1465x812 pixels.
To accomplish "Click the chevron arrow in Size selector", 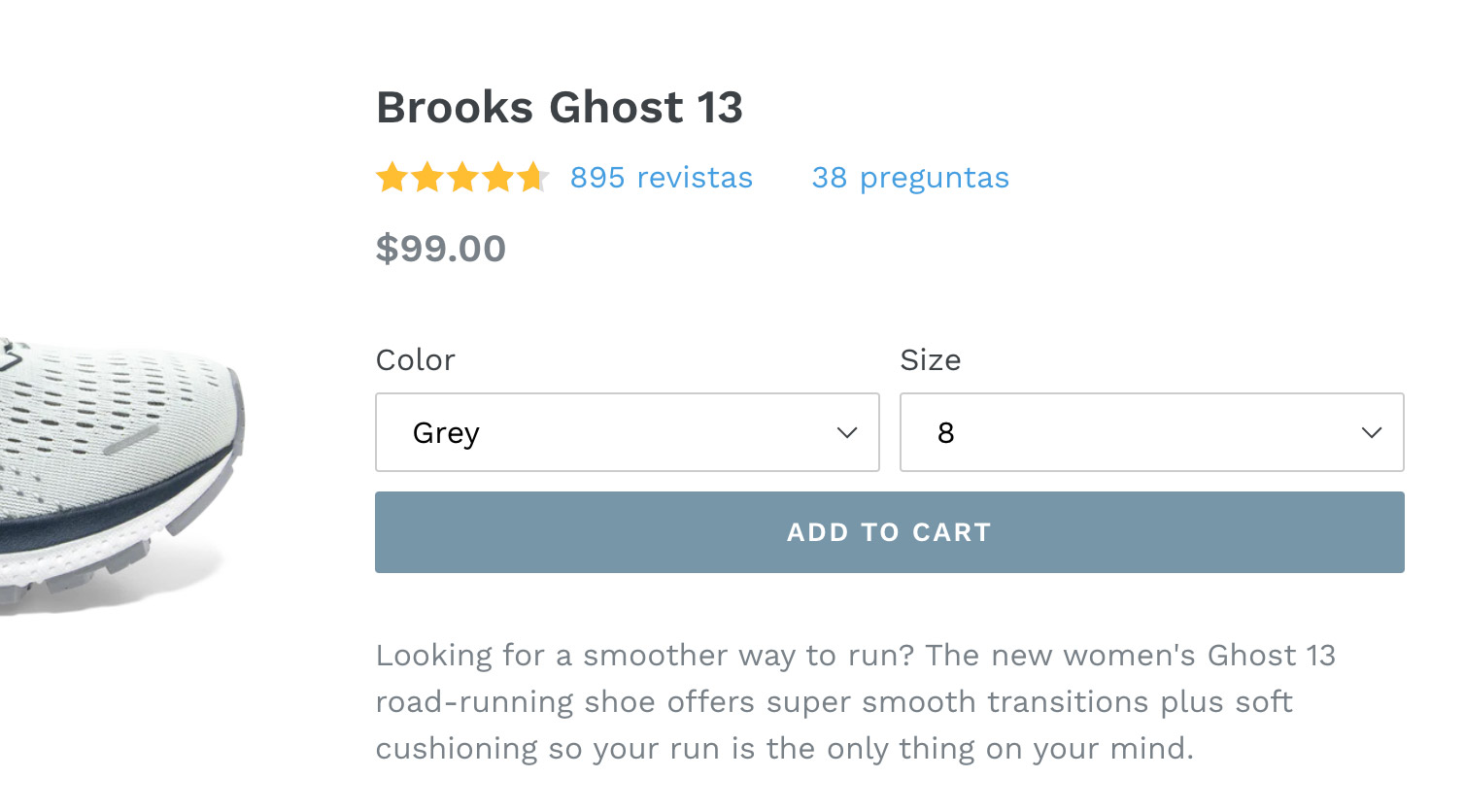I will tap(1372, 433).
